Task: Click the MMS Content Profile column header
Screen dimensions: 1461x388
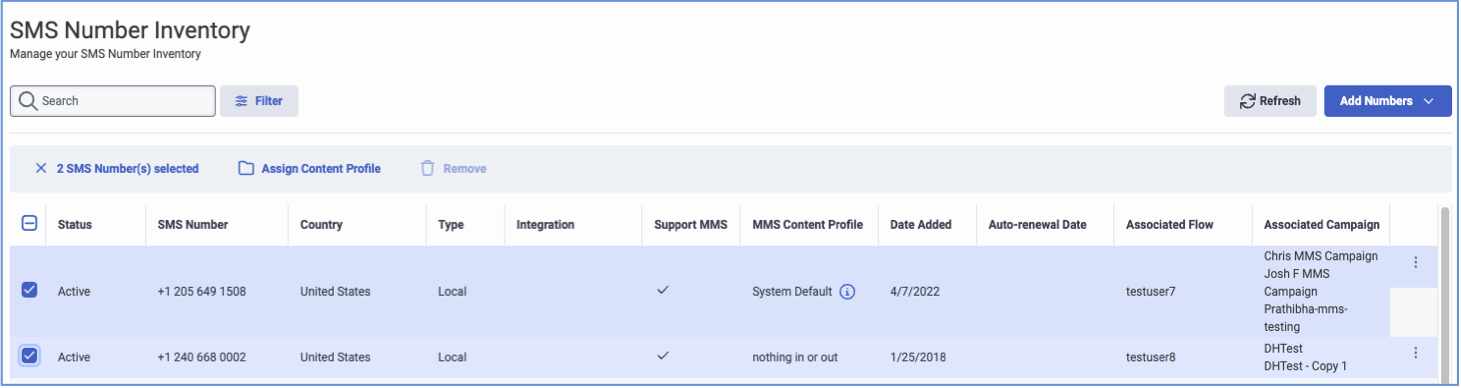Action: [x=807, y=225]
